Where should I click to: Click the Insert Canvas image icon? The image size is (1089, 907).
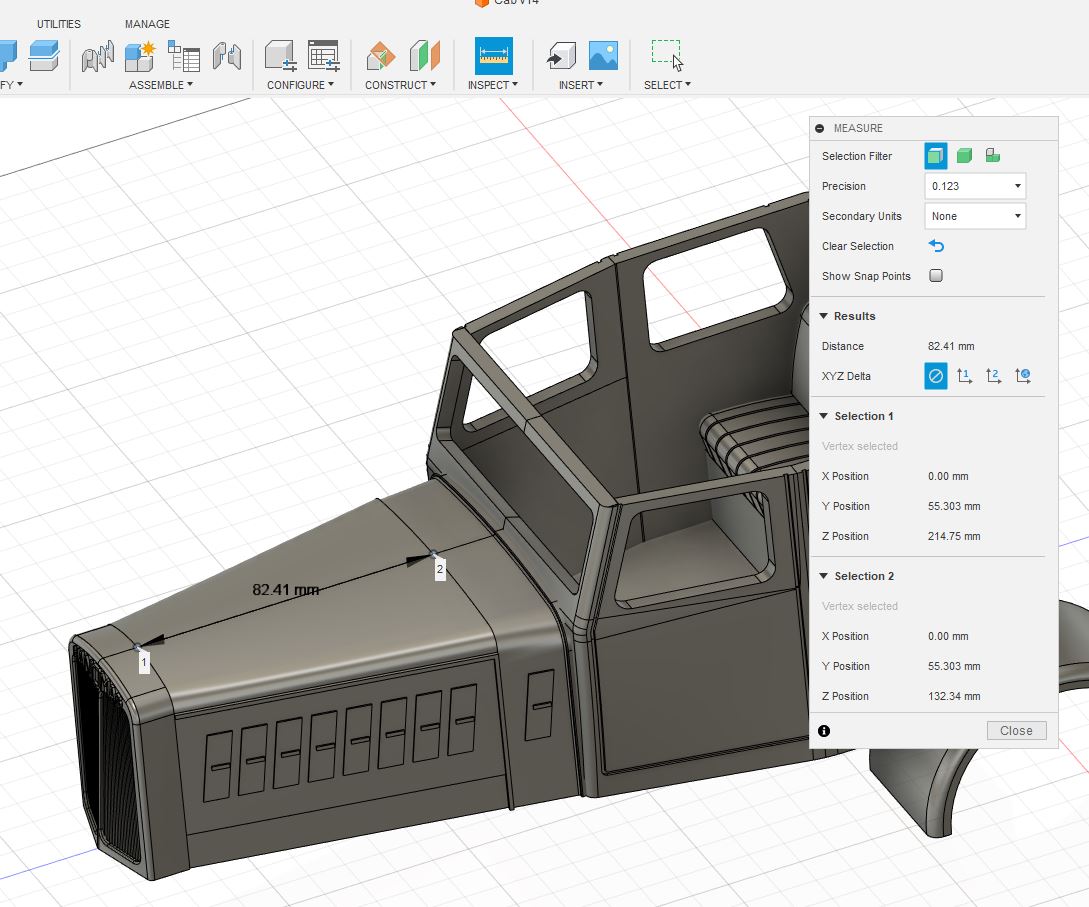[604, 56]
